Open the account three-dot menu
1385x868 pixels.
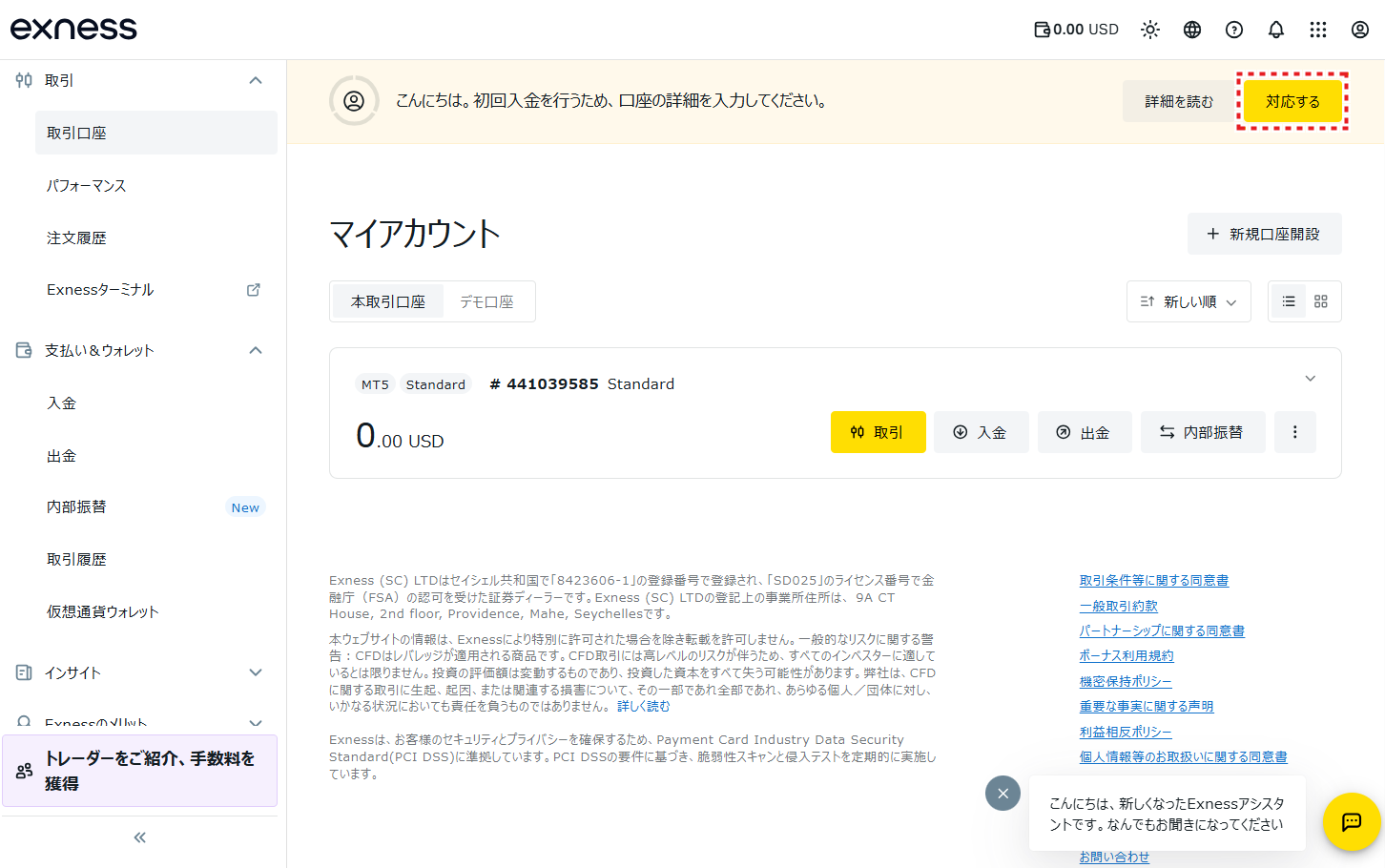(1294, 432)
